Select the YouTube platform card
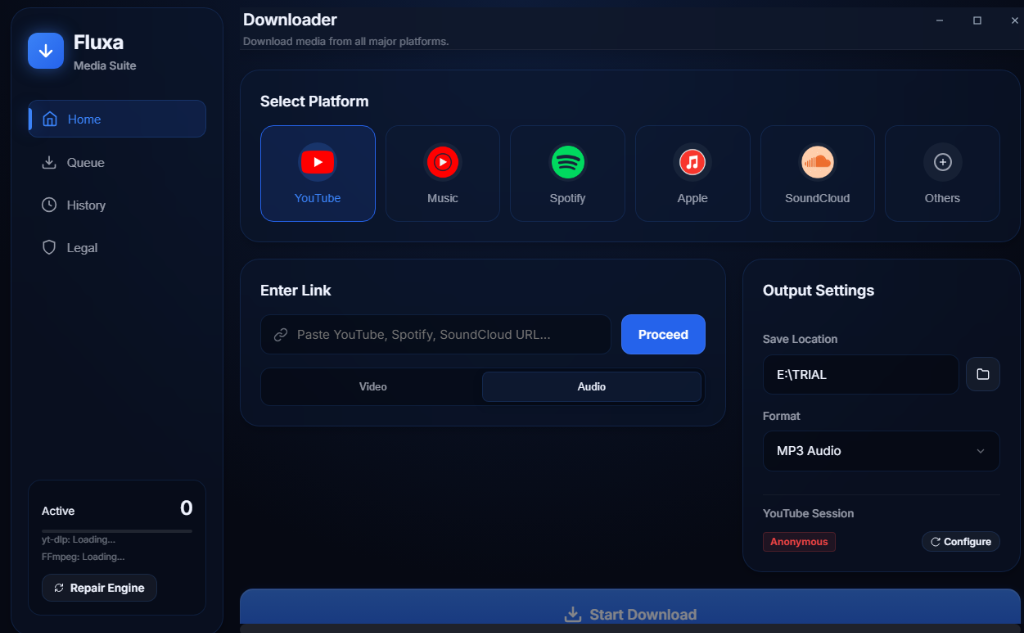The height and width of the screenshot is (633, 1024). click(317, 173)
